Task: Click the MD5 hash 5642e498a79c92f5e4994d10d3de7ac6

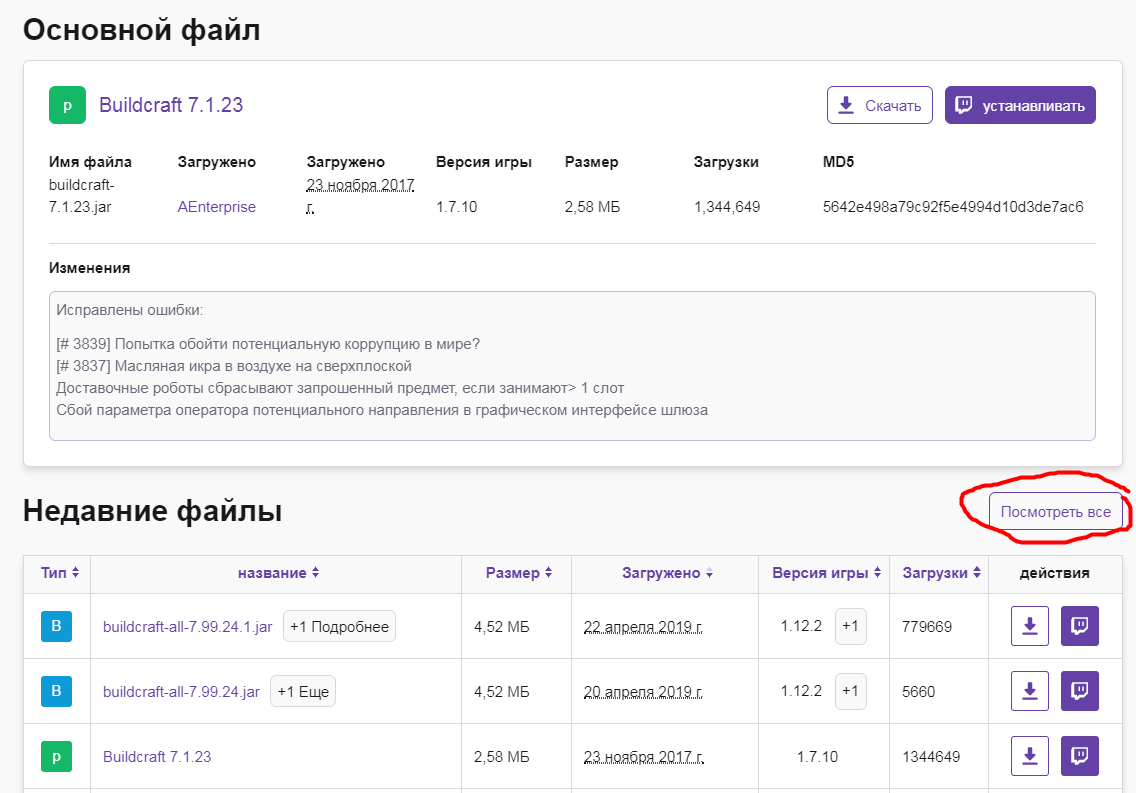Action: [953, 207]
